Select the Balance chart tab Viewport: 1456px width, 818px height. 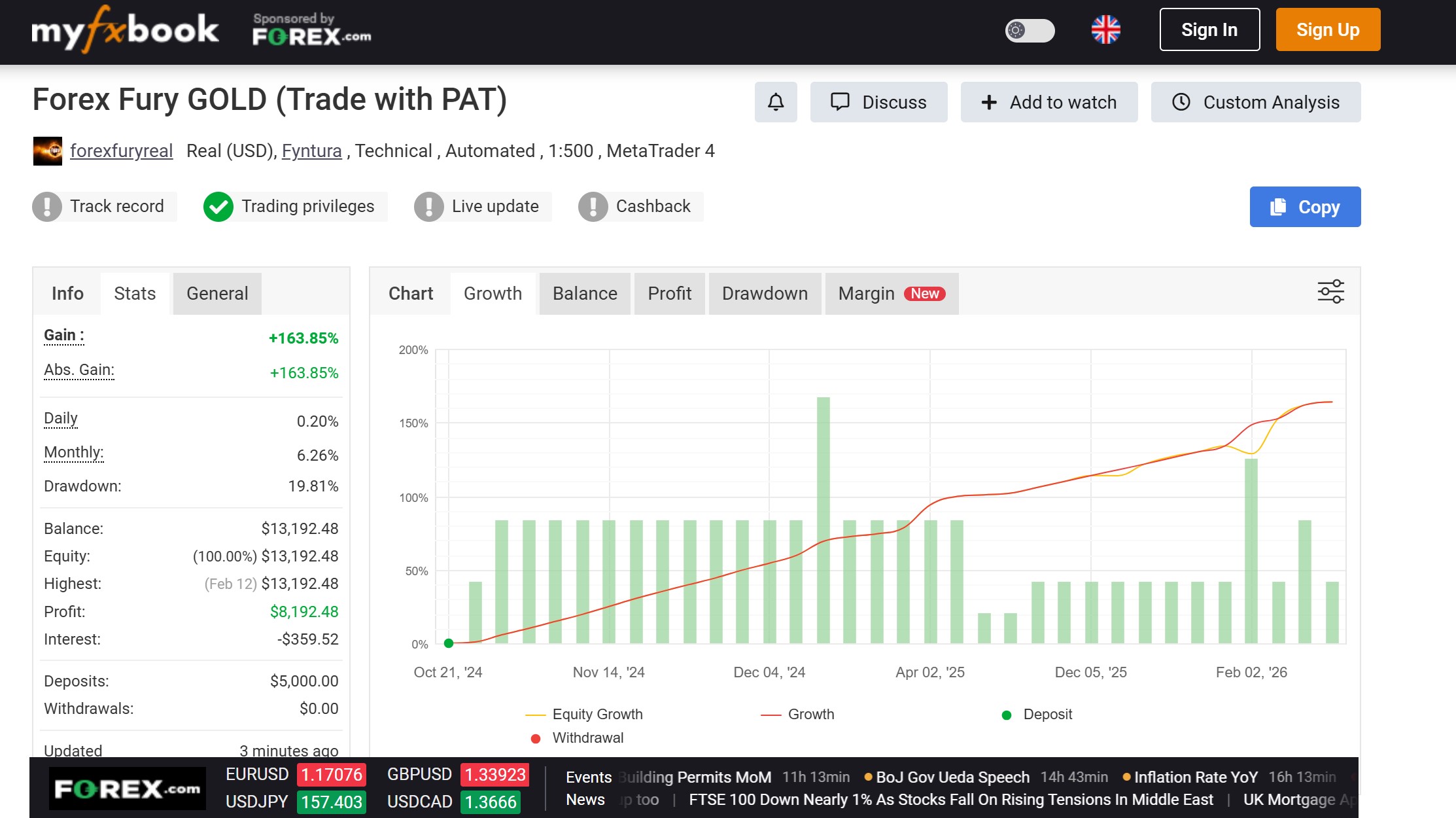click(585, 294)
